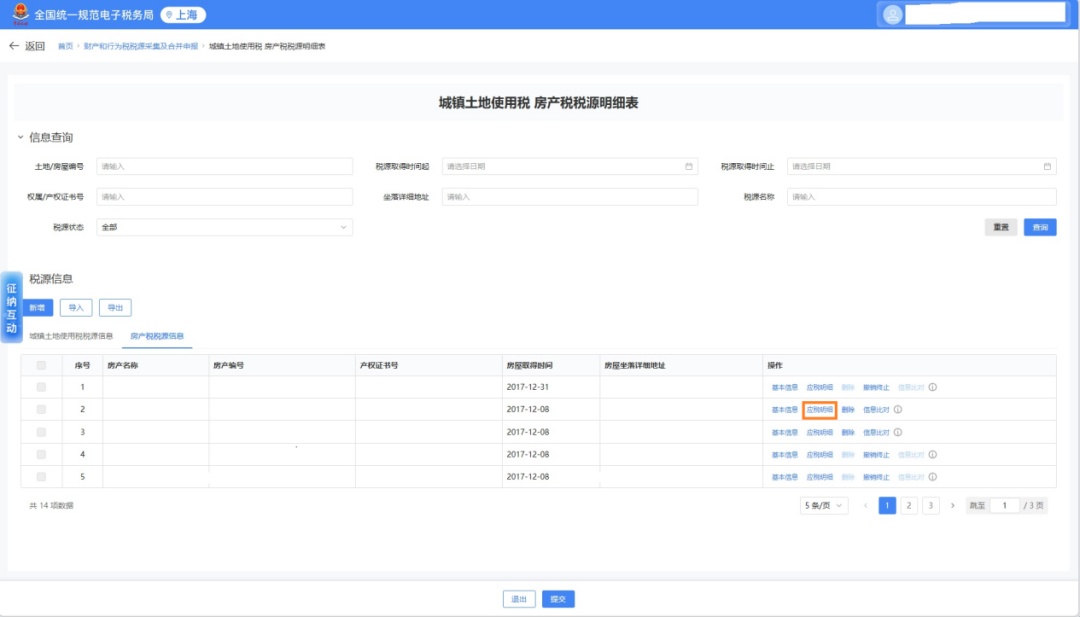Image resolution: width=1080 pixels, height=617 pixels.
Task: Check the checkbox for row 4
Action: [41, 454]
